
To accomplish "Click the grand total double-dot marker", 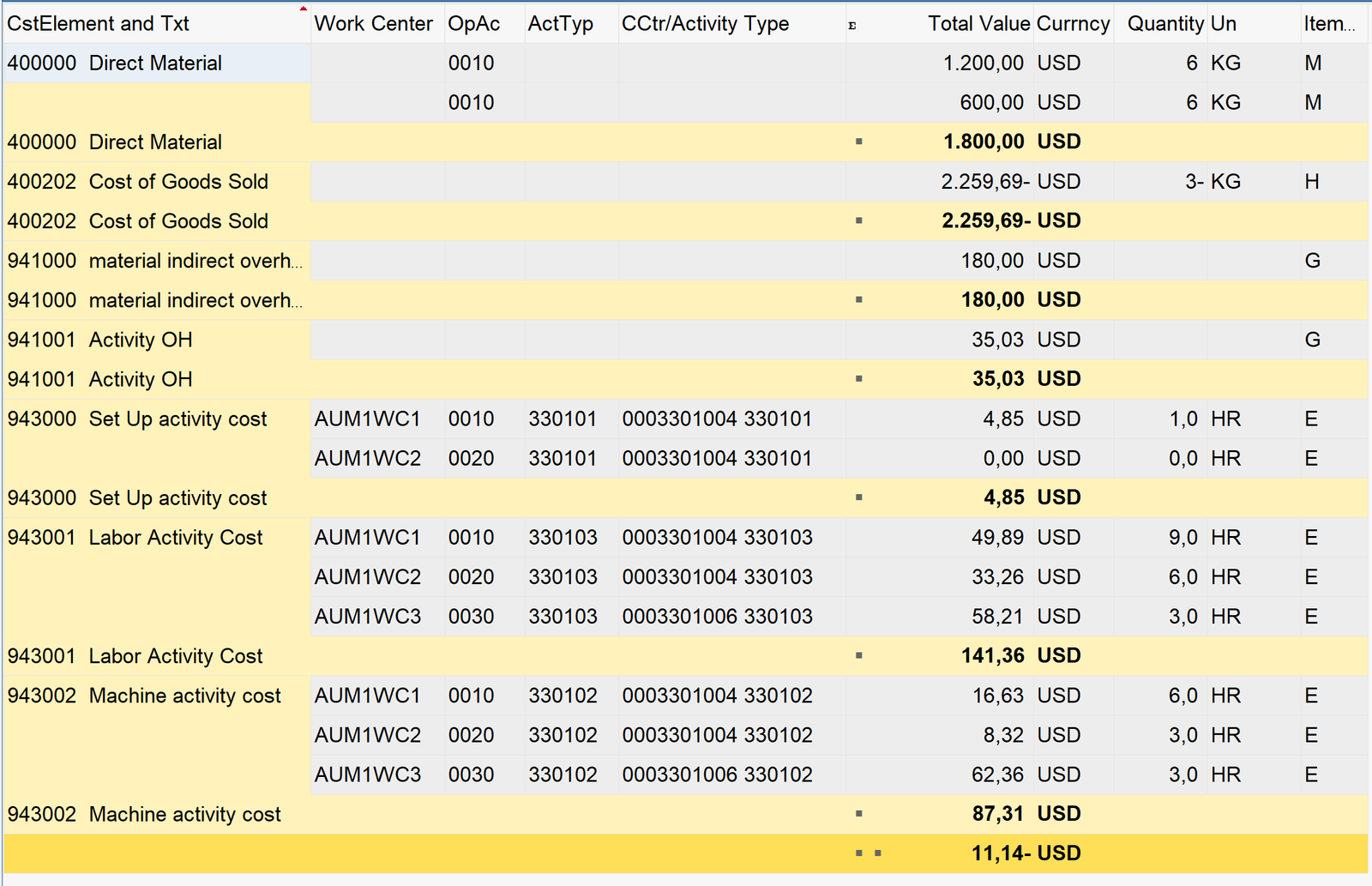I will [868, 853].
